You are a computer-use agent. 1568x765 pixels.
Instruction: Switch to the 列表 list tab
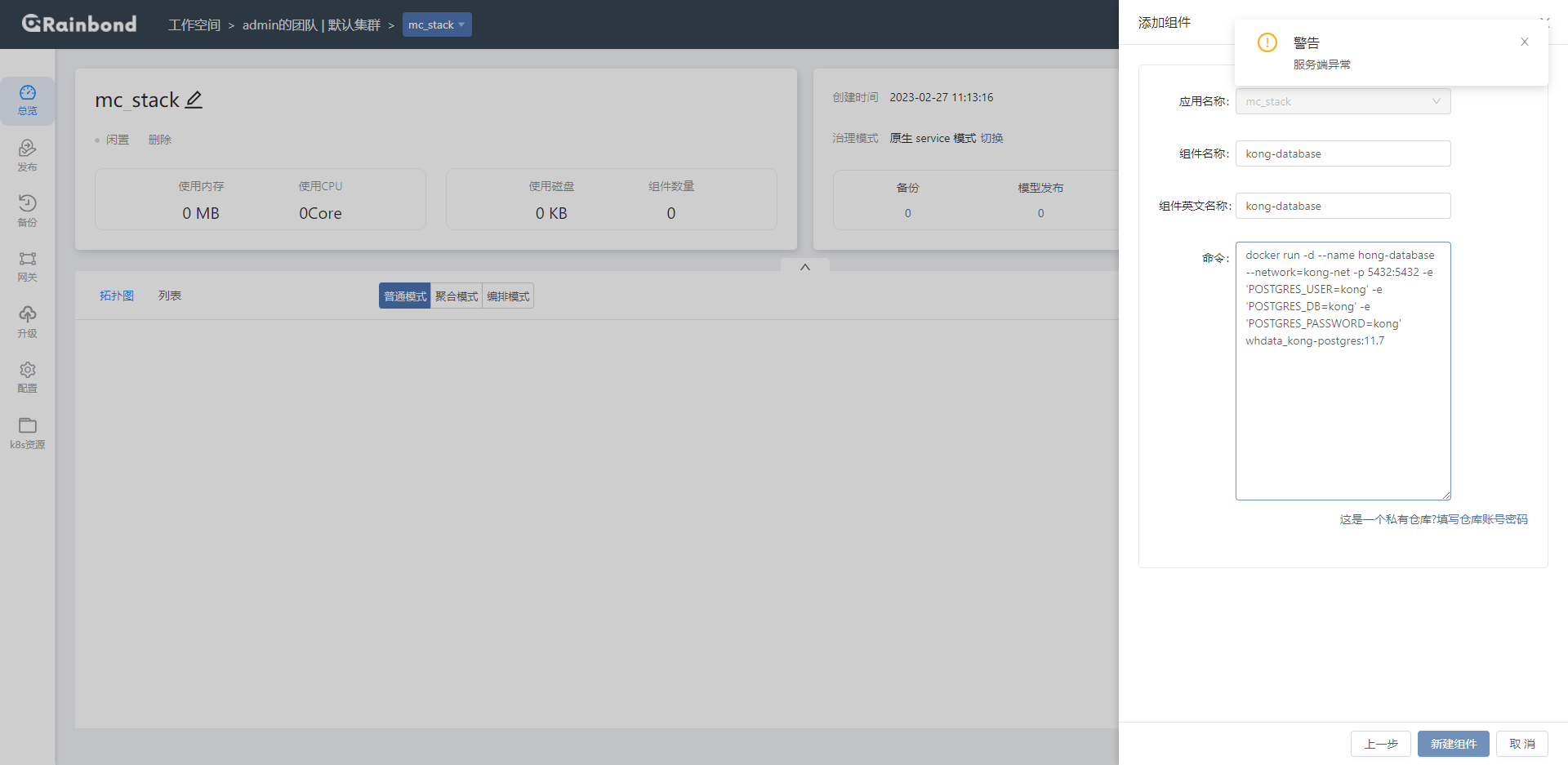169,296
